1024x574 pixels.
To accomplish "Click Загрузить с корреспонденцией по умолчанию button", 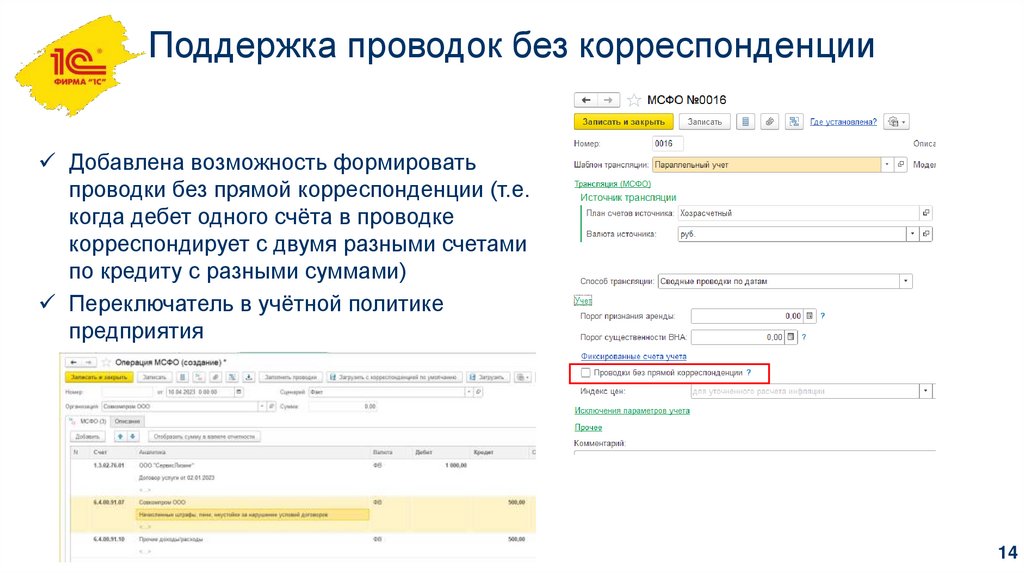I will (x=394, y=377).
